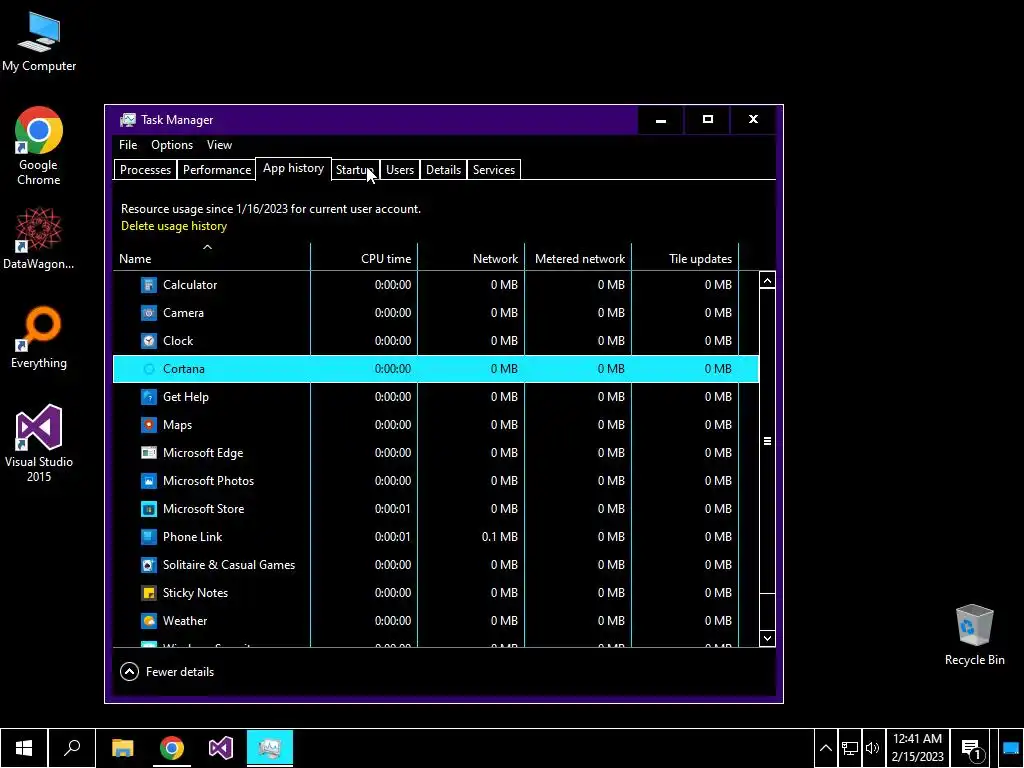Switch to the Startup tab

pyautogui.click(x=355, y=170)
